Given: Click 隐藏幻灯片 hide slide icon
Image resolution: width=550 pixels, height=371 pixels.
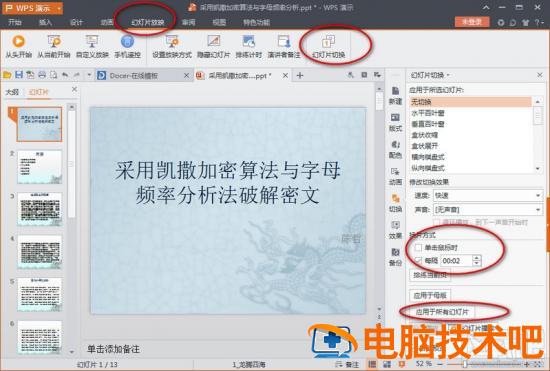Looking at the screenshot, I should point(213,41).
